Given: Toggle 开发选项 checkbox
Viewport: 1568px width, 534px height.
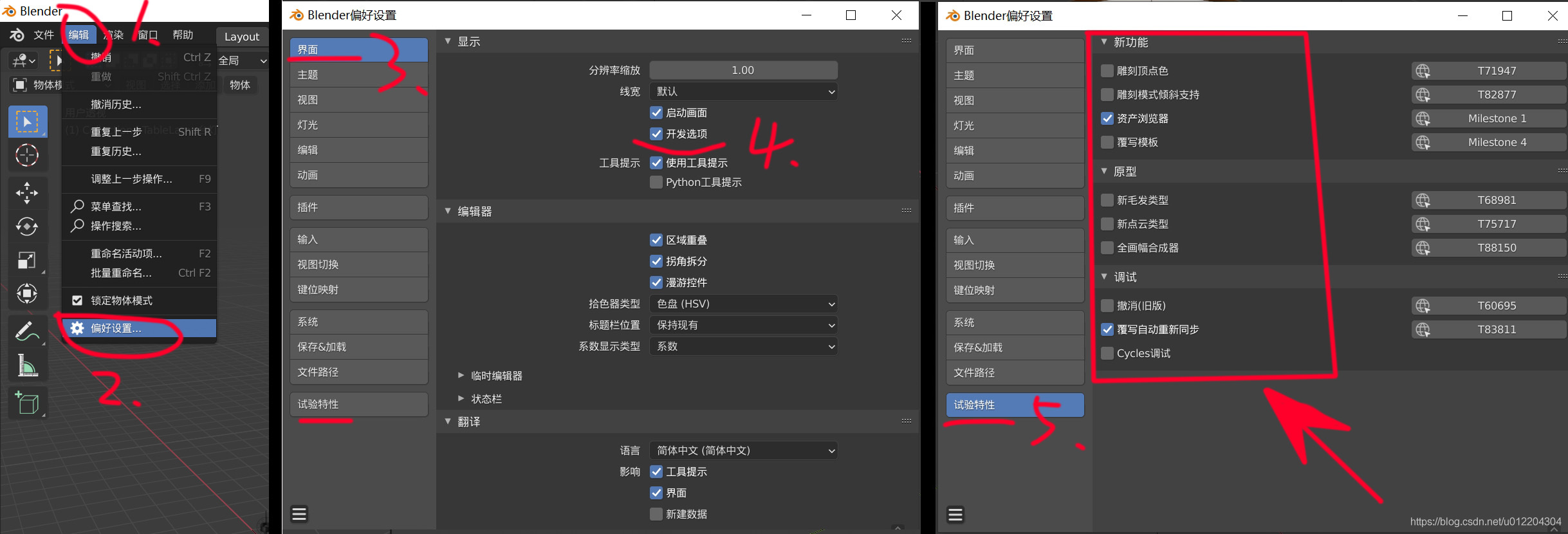Looking at the screenshot, I should click(656, 134).
